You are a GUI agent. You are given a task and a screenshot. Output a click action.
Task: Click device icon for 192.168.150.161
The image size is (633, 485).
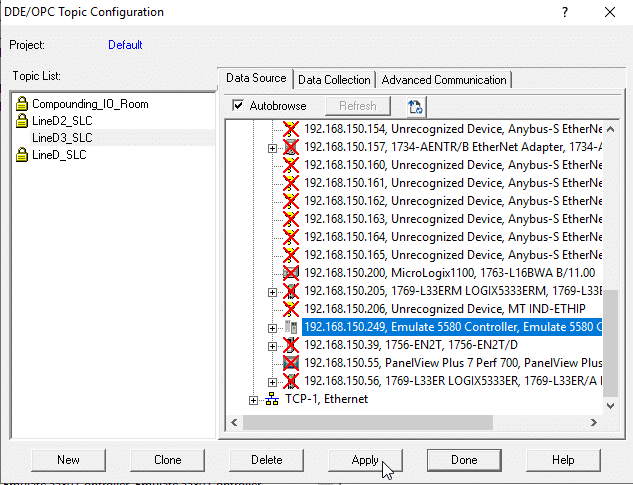(291, 183)
